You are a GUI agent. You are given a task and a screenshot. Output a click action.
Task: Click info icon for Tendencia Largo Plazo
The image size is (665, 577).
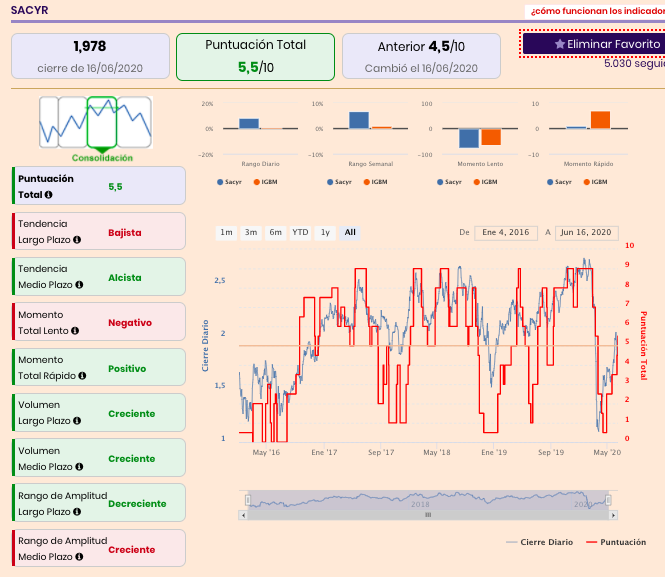(x=77, y=240)
